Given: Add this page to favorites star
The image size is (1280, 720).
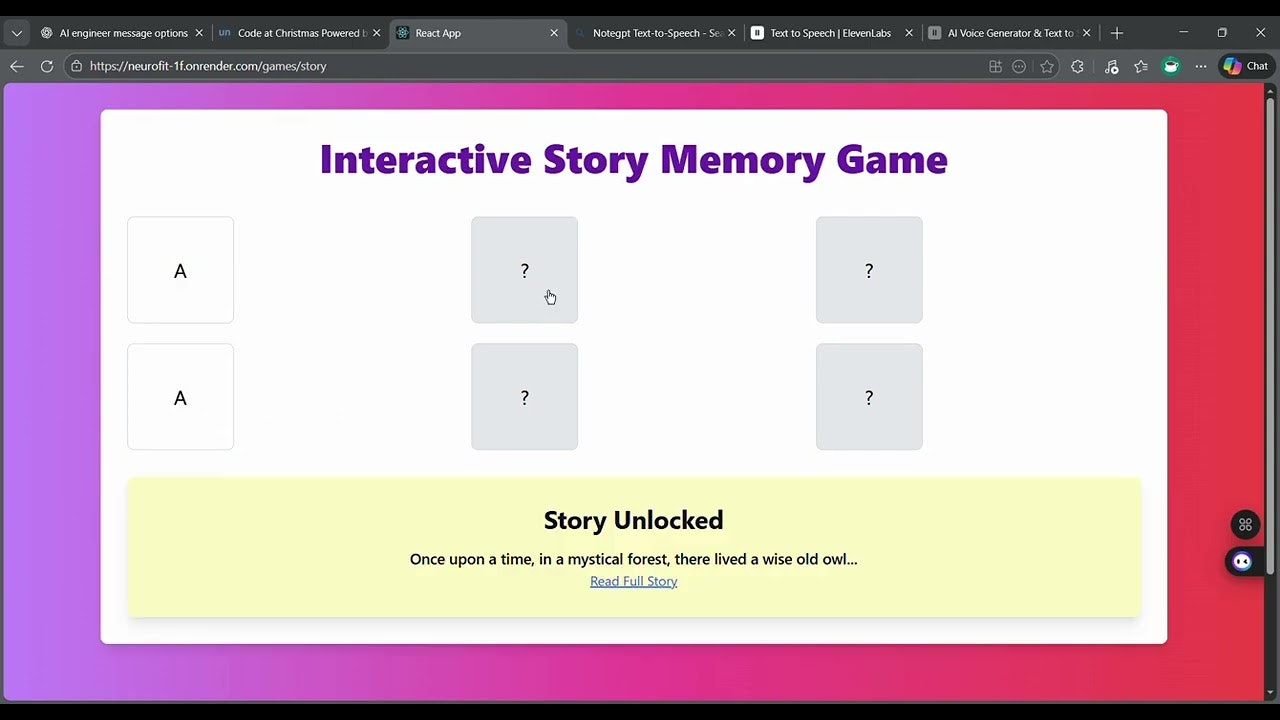Looking at the screenshot, I should [x=1047, y=67].
